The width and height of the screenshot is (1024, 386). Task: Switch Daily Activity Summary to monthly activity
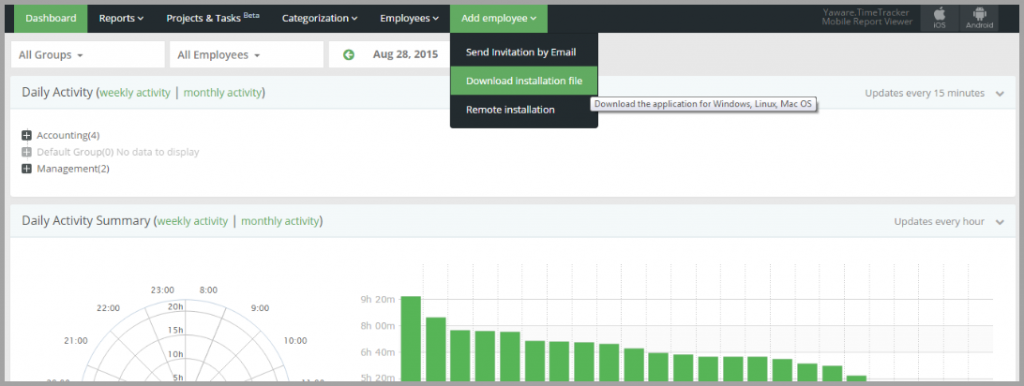pyautogui.click(x=280, y=221)
